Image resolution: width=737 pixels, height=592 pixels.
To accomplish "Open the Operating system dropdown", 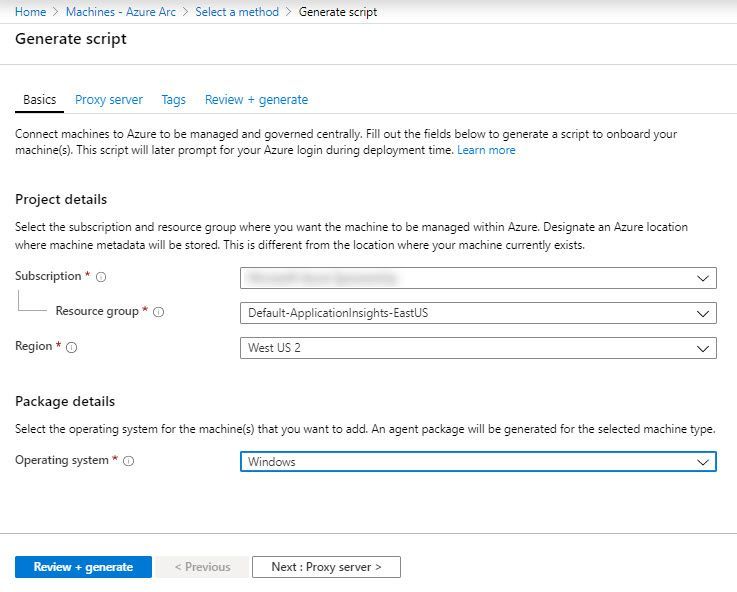I will coord(478,462).
